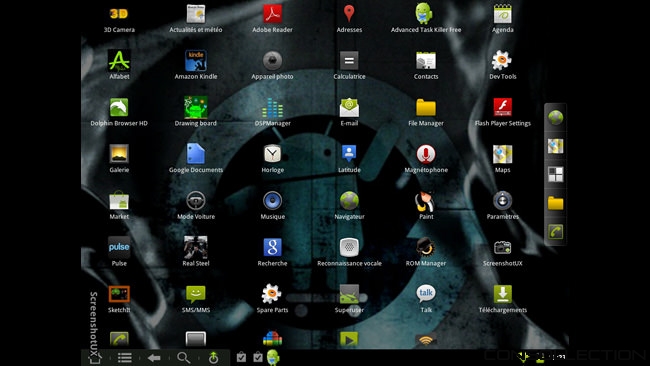Open Reconnaissance vocale
This screenshot has height=366, width=650.
point(349,252)
